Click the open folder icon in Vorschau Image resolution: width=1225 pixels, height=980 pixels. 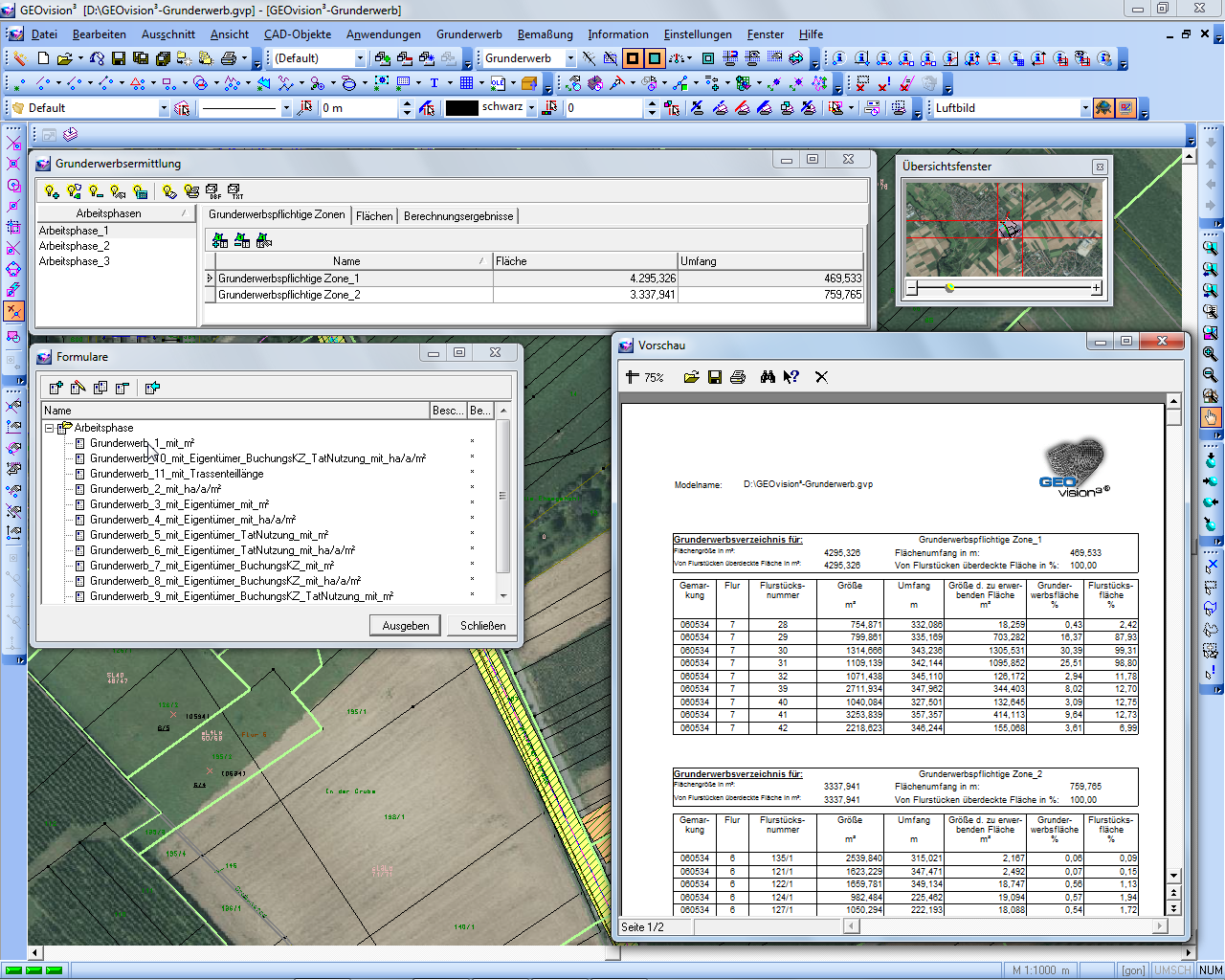[691, 377]
